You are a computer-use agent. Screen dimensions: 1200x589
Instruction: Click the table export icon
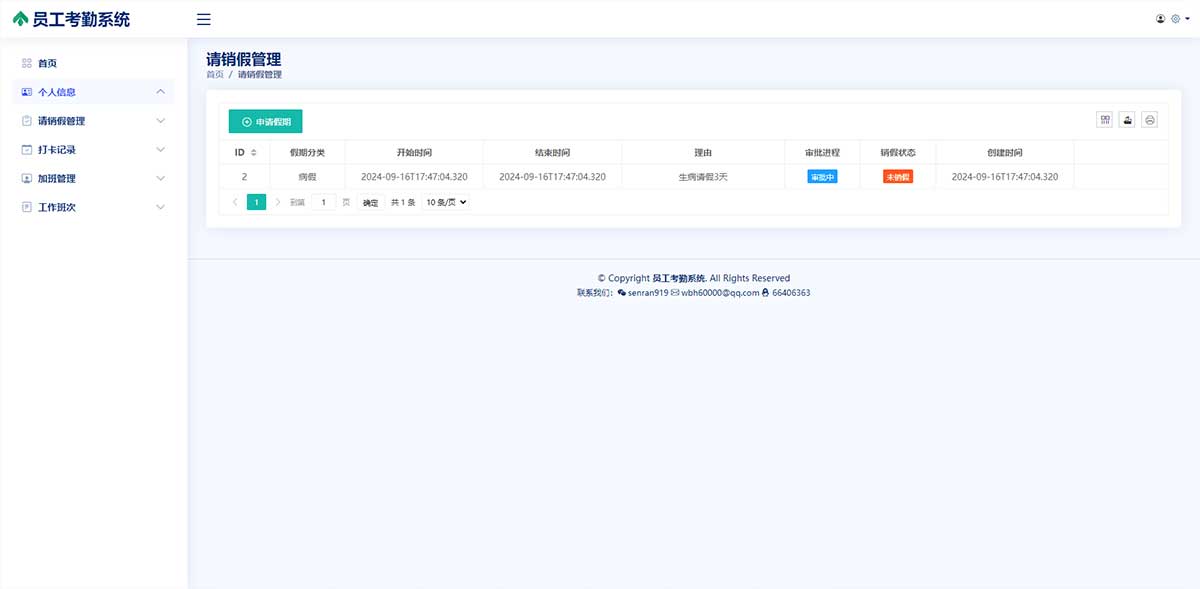point(1128,120)
